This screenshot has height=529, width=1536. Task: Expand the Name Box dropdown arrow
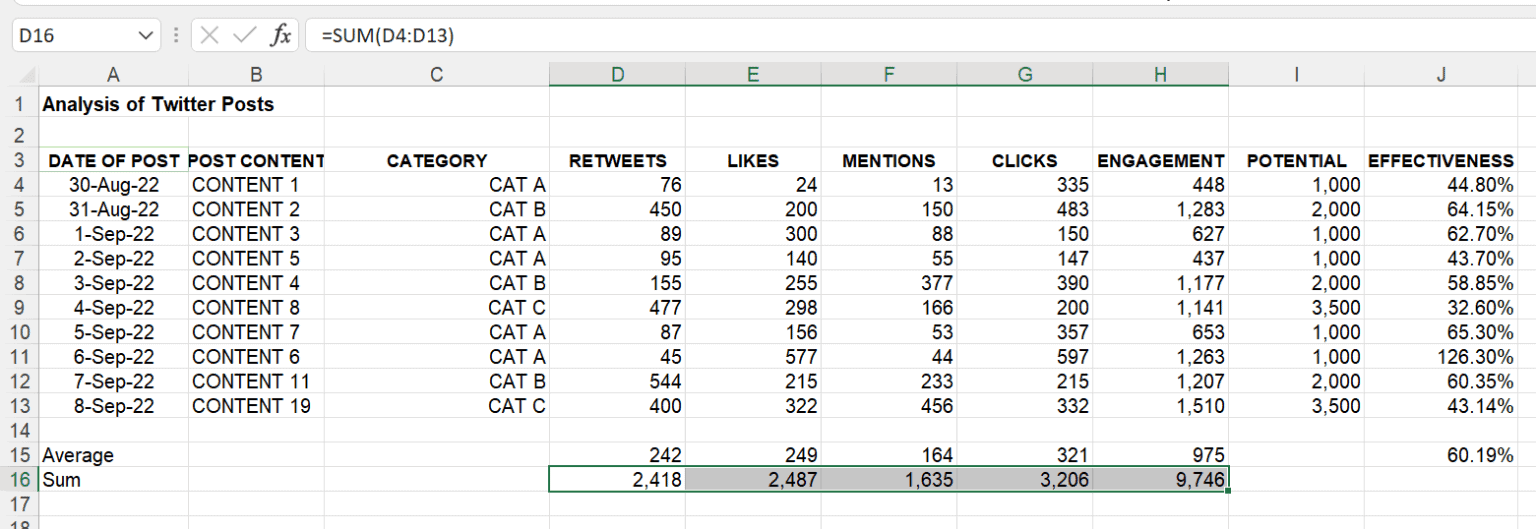146,36
